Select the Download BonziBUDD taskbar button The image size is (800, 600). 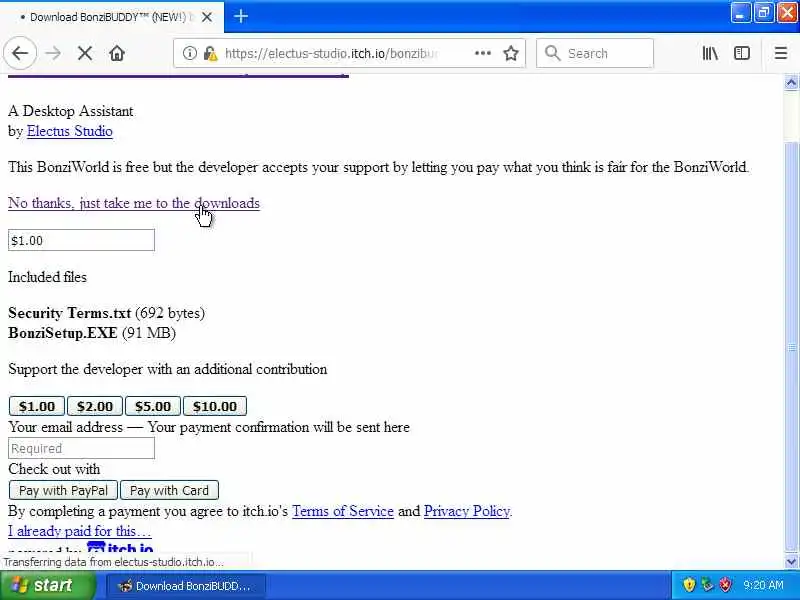[x=186, y=586]
